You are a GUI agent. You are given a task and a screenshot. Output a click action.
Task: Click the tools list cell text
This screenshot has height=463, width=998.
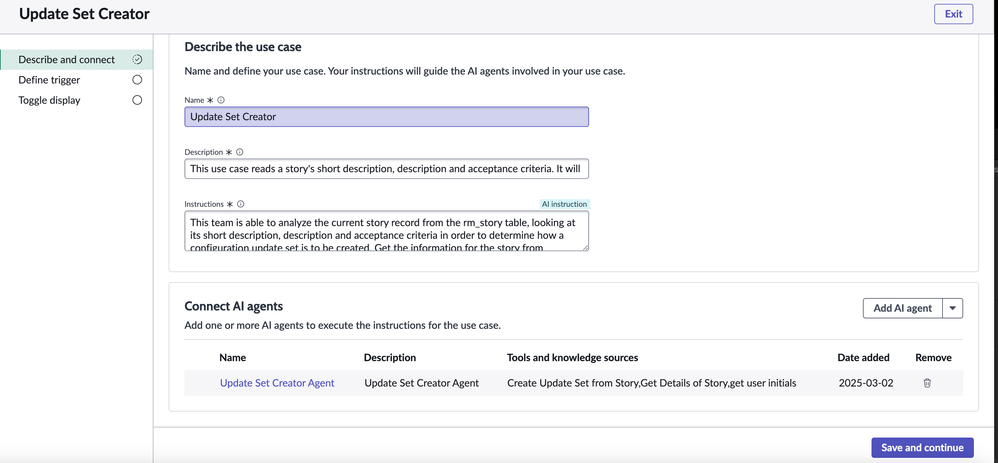click(x=652, y=383)
